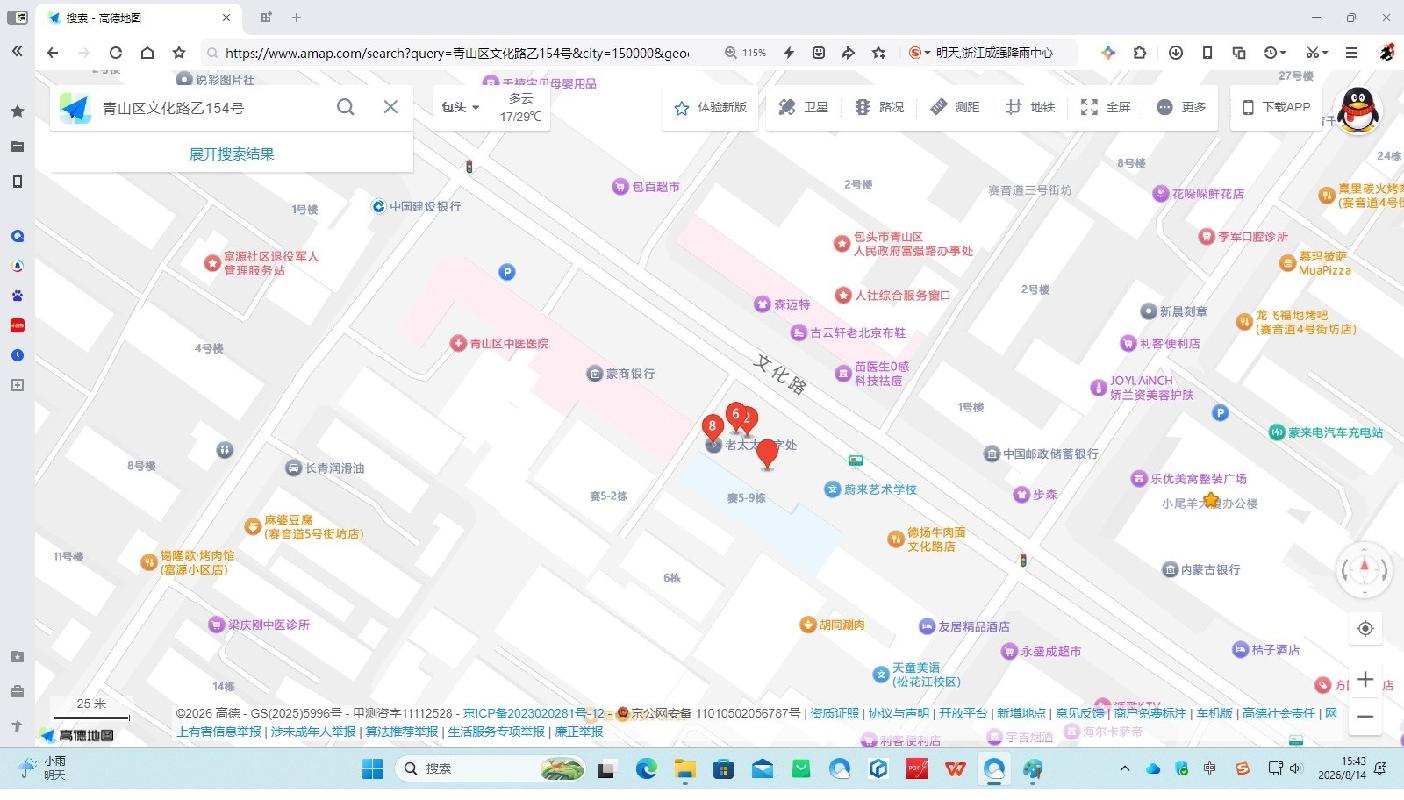1404x800 pixels.
Task: Click the blue parking P icon near hospital
Action: [507, 272]
